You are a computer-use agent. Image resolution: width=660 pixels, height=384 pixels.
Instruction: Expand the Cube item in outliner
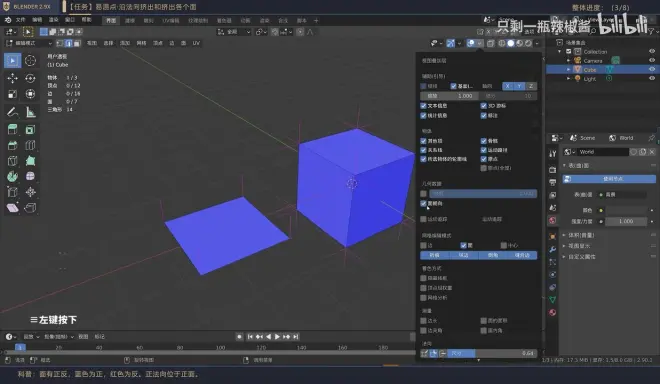pyautogui.click(x=569, y=69)
